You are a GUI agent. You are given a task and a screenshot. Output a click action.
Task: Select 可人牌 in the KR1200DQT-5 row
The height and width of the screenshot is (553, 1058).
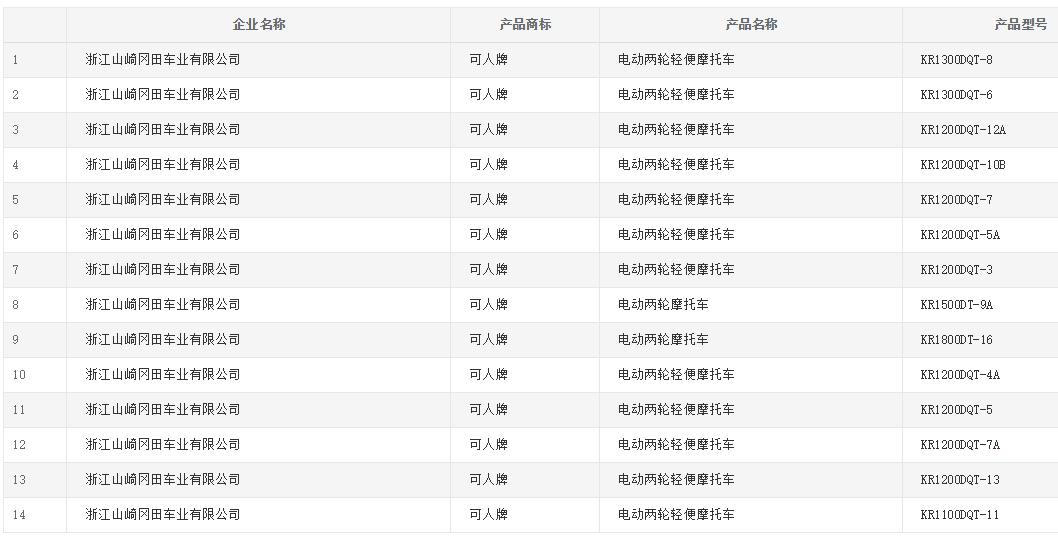[489, 411]
